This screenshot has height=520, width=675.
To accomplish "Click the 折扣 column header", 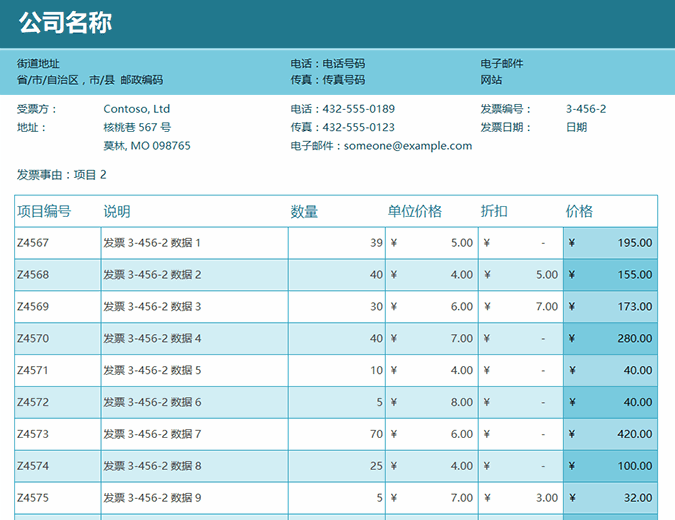I will pos(494,211).
